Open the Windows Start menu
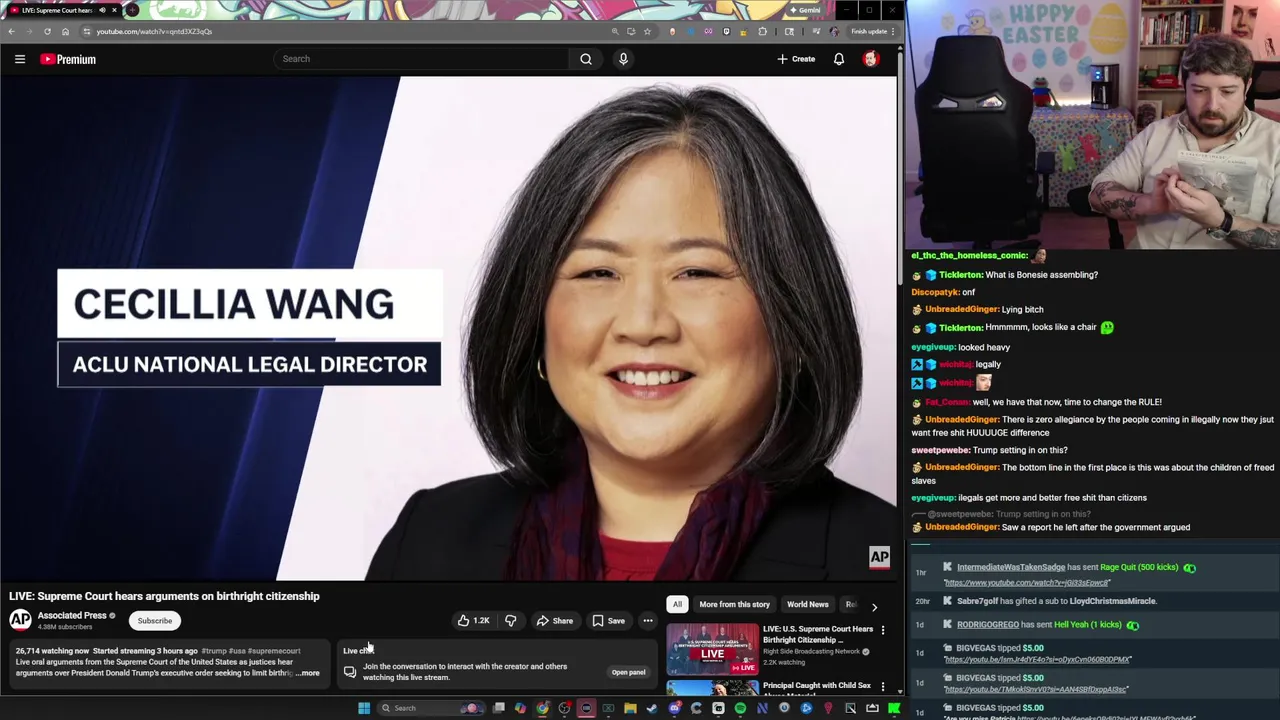Image resolution: width=1280 pixels, height=720 pixels. pos(364,708)
